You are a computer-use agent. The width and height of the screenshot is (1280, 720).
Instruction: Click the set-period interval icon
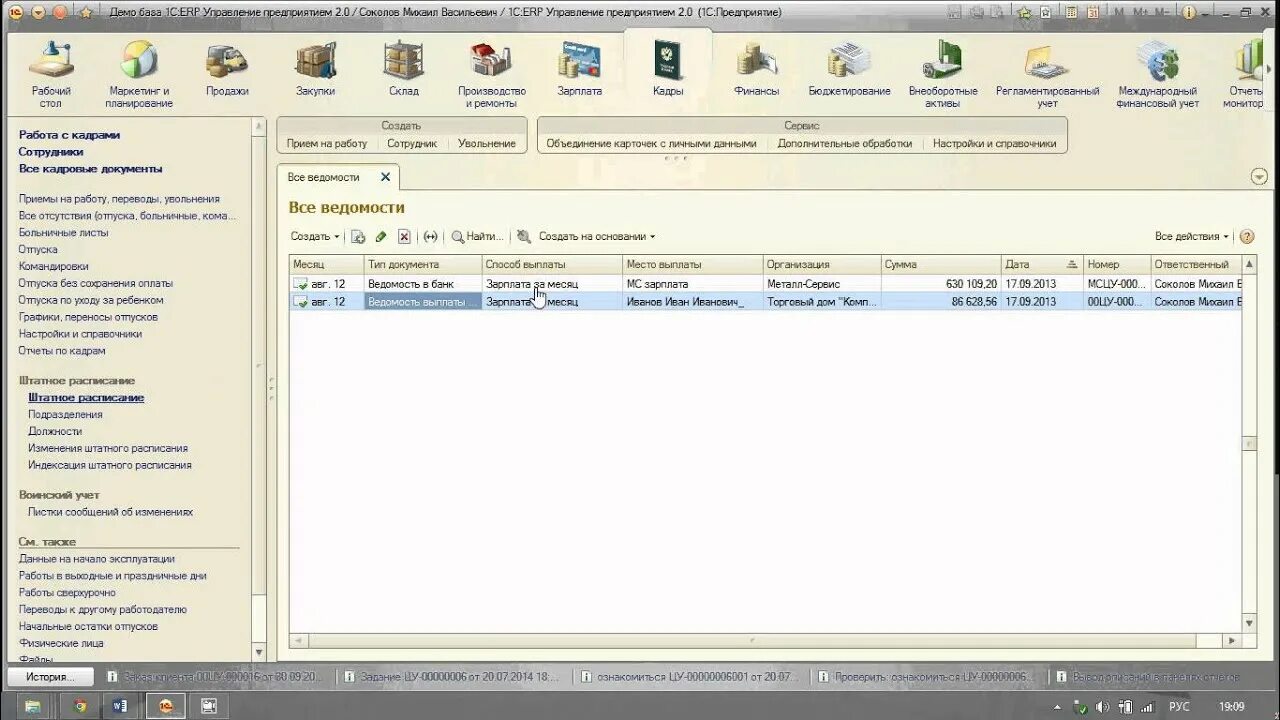(x=430, y=237)
